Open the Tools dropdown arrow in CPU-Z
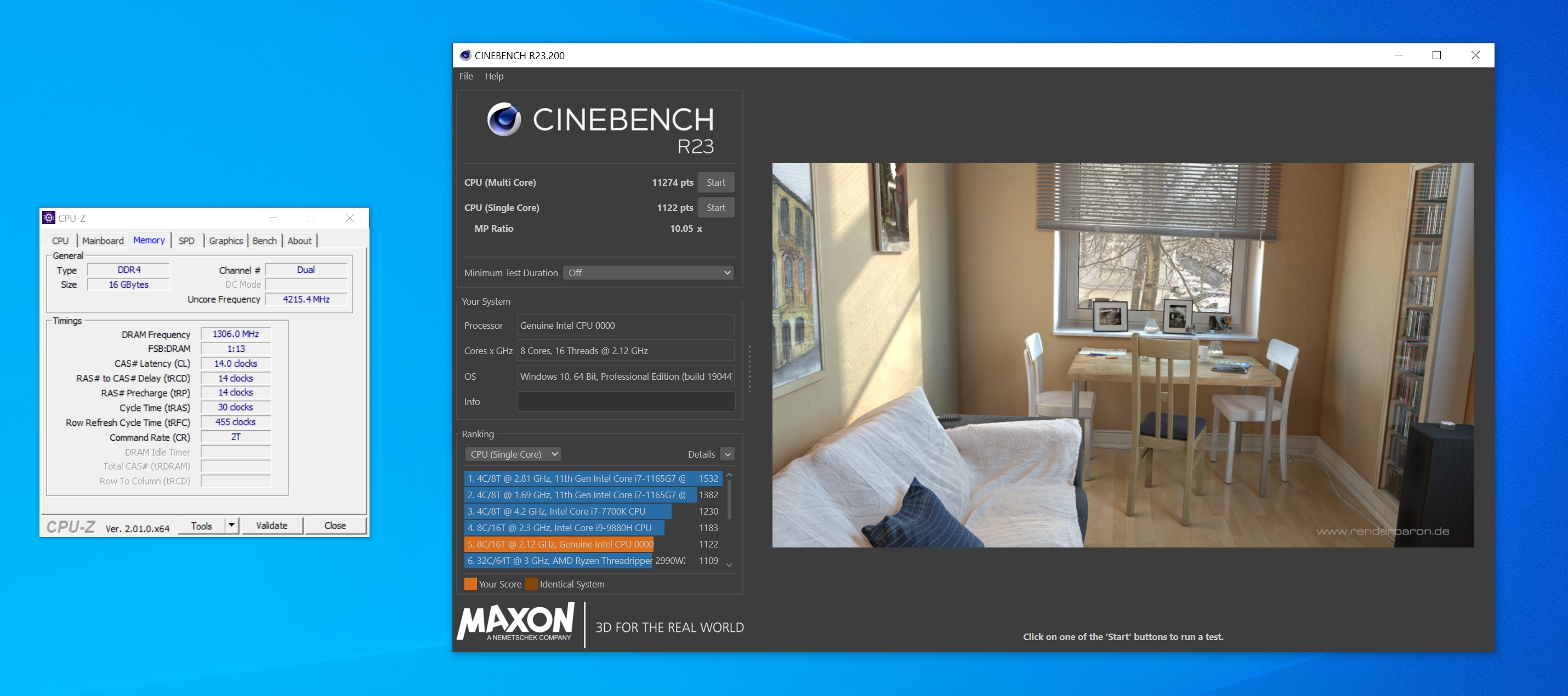The width and height of the screenshot is (1568, 696). pyautogui.click(x=231, y=525)
